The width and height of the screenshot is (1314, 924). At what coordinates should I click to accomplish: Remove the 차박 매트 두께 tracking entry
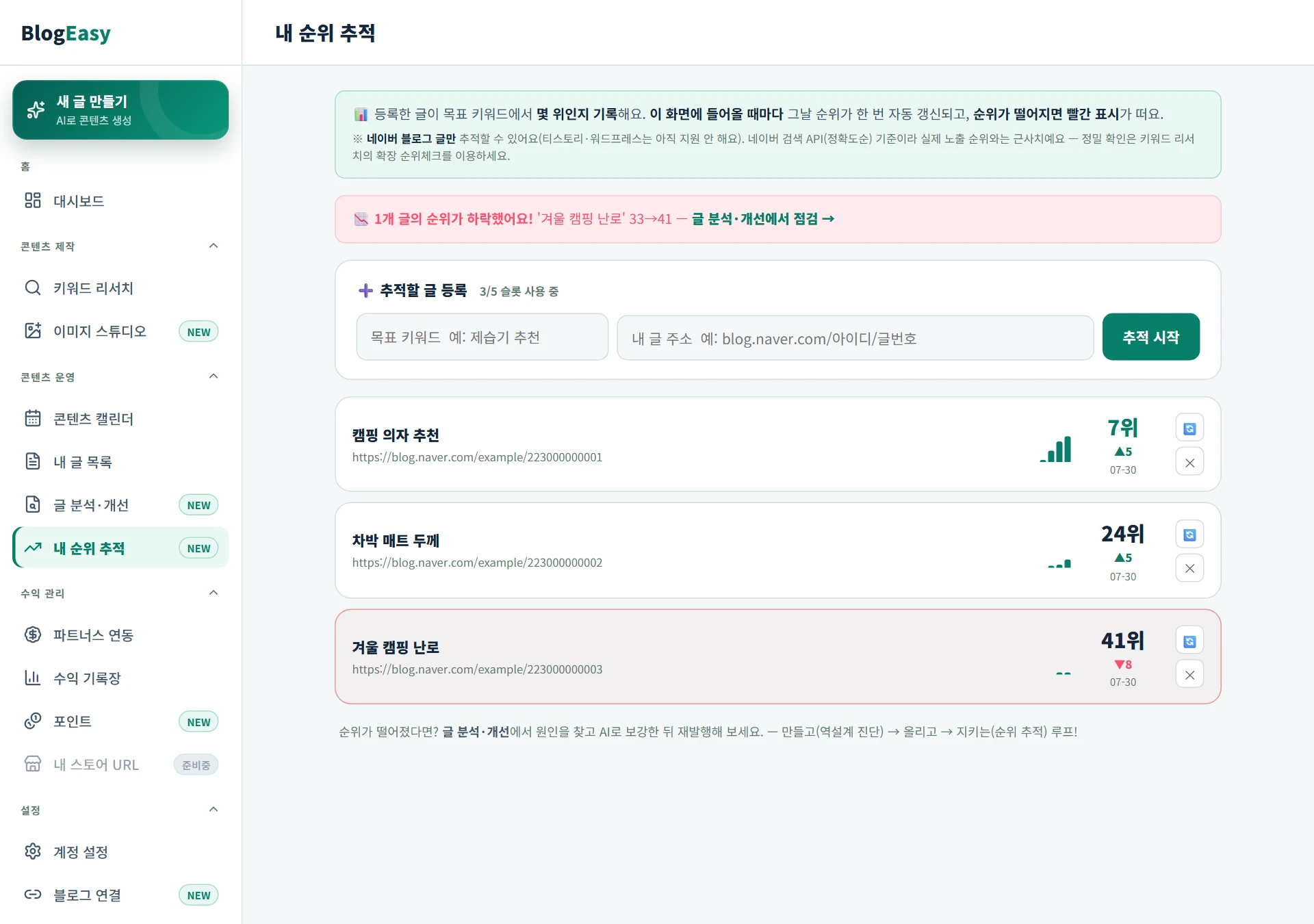click(x=1189, y=568)
